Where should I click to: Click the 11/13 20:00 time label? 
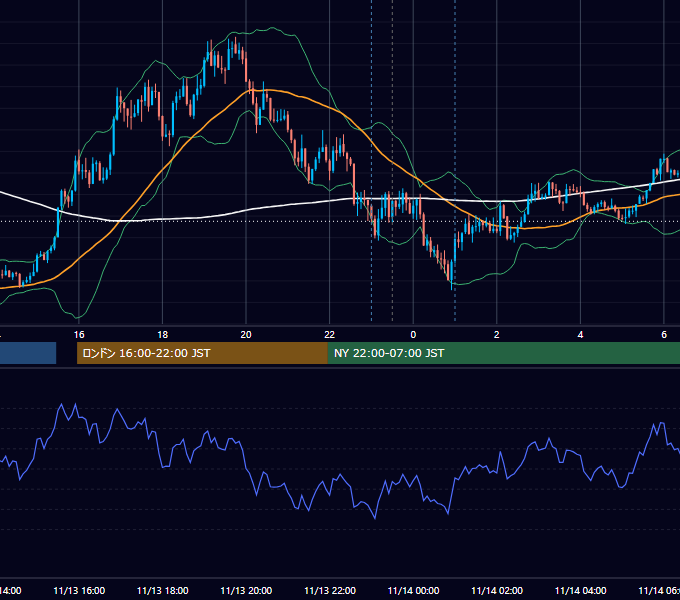(246, 590)
